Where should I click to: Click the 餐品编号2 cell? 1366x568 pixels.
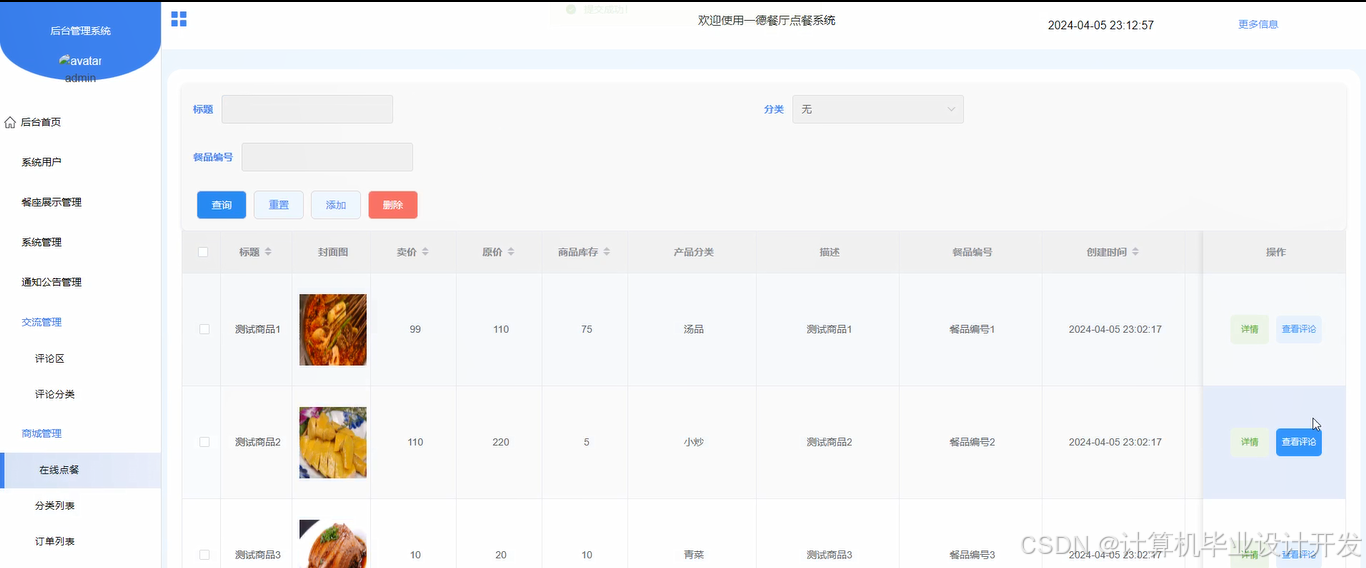pos(972,442)
